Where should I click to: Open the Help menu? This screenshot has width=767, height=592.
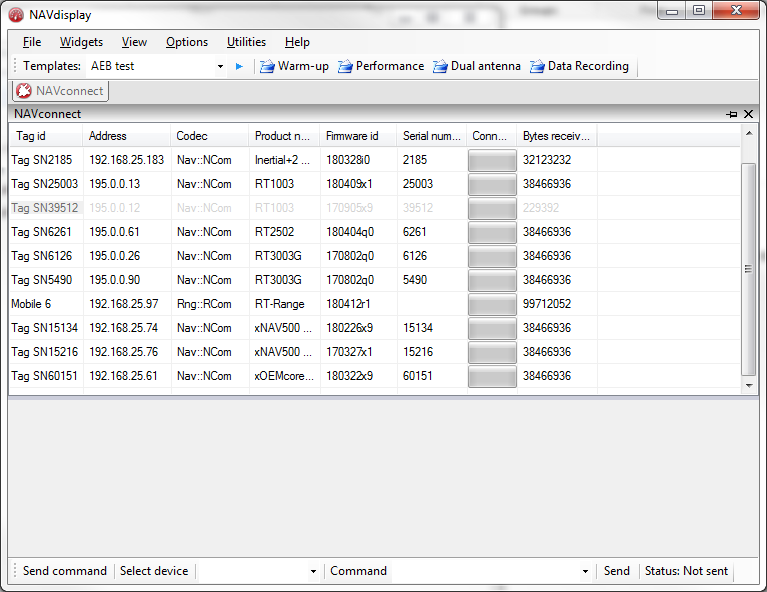(x=297, y=42)
